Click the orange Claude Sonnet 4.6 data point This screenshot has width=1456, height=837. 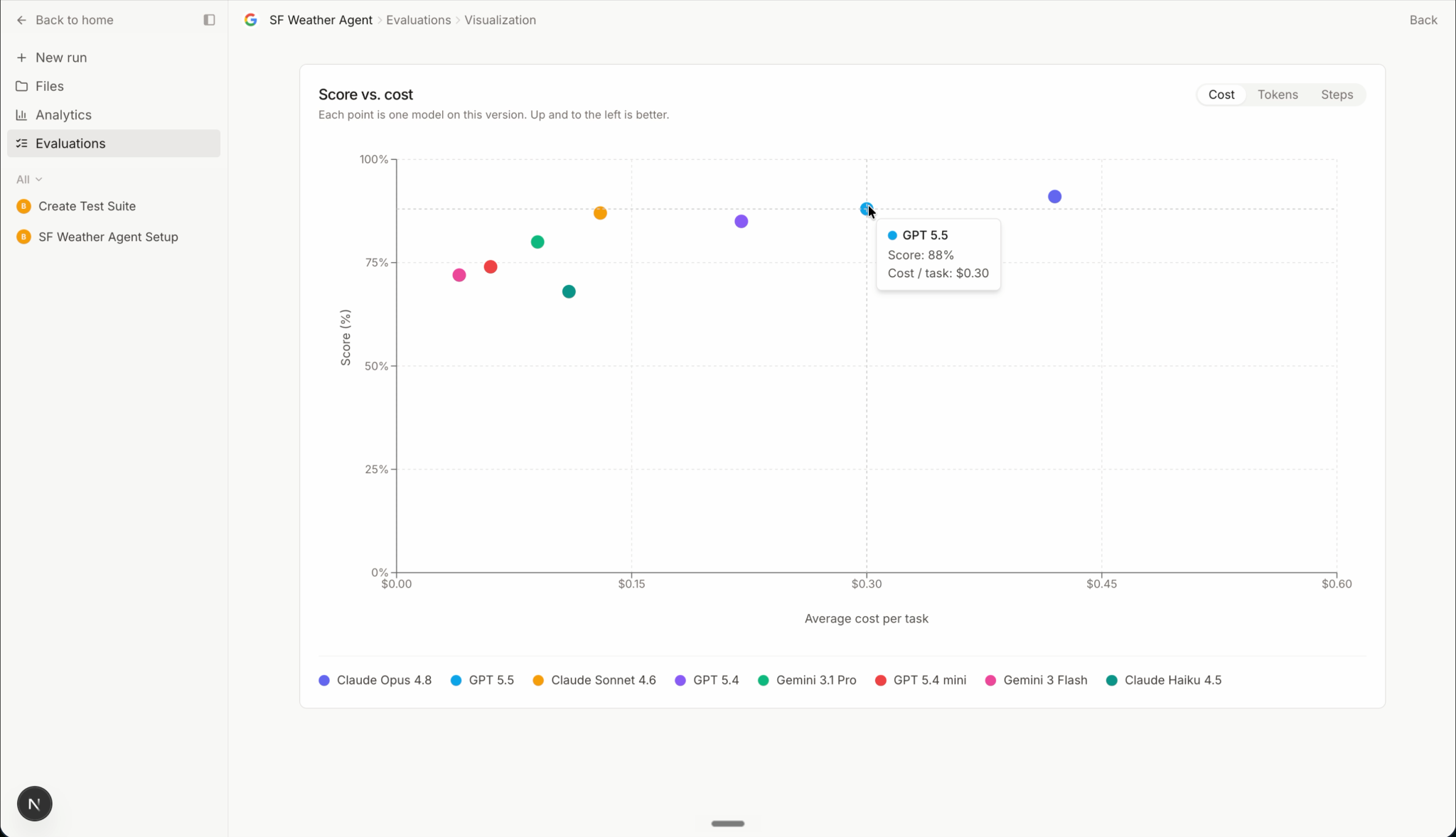[x=600, y=213]
